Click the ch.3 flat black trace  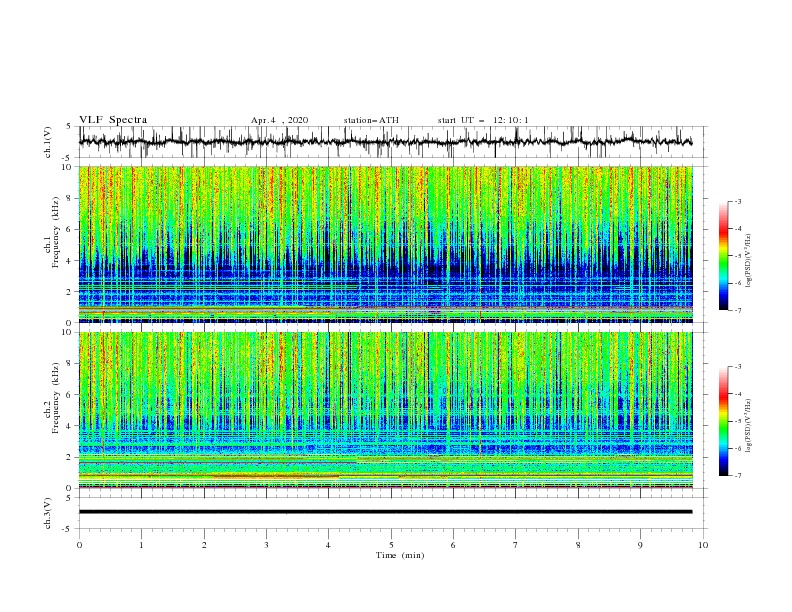pyautogui.click(x=386, y=512)
